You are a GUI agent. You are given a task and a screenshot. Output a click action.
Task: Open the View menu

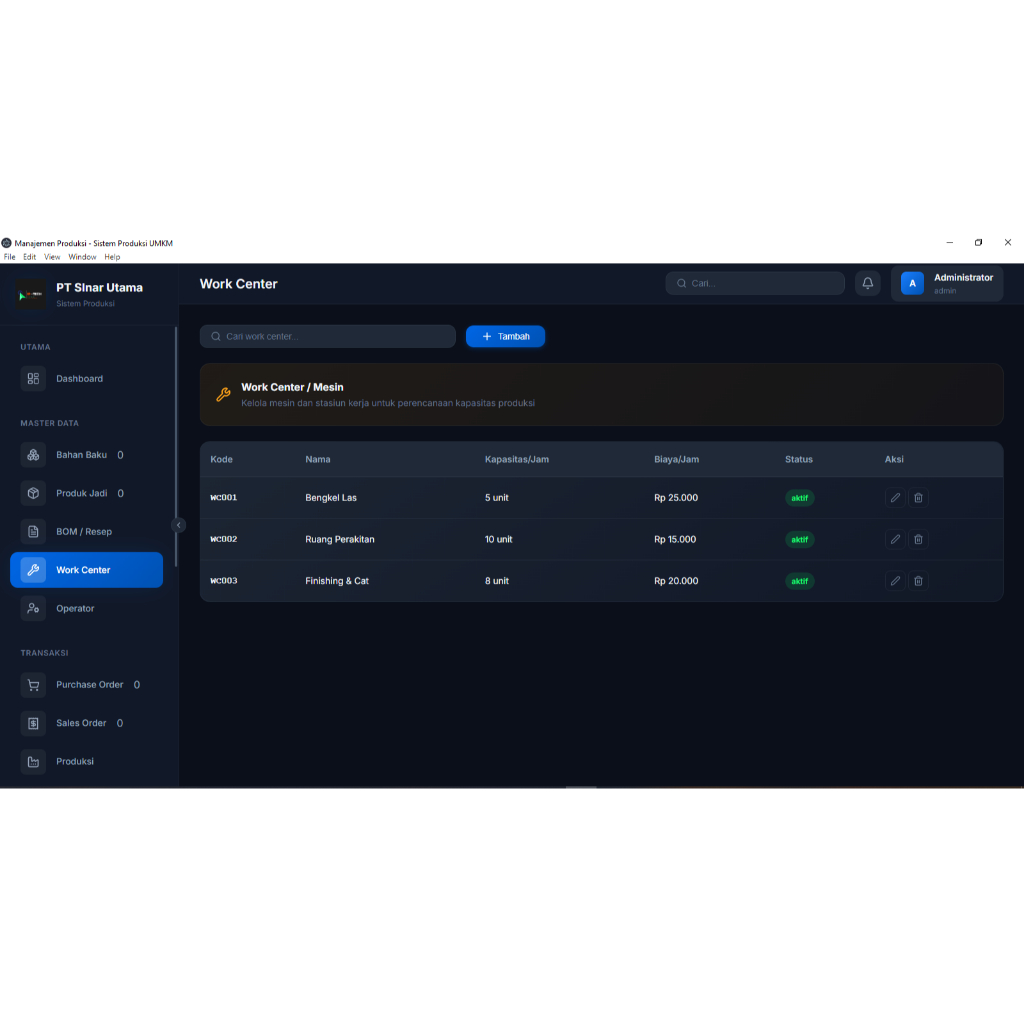52,257
